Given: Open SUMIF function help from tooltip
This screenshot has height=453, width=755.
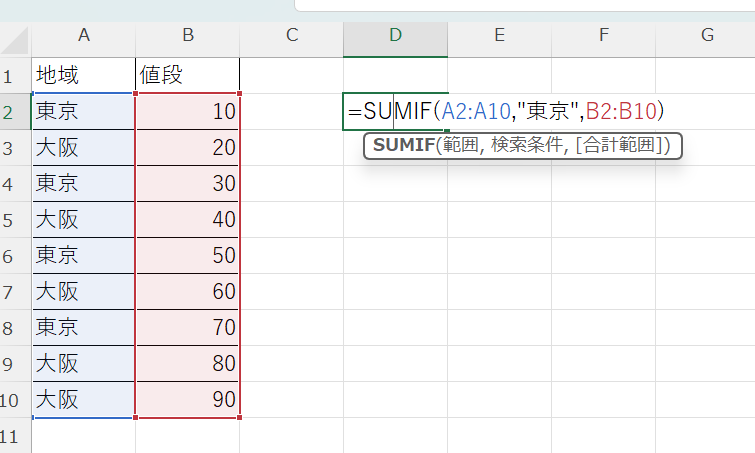Looking at the screenshot, I should pyautogui.click(x=402, y=146).
